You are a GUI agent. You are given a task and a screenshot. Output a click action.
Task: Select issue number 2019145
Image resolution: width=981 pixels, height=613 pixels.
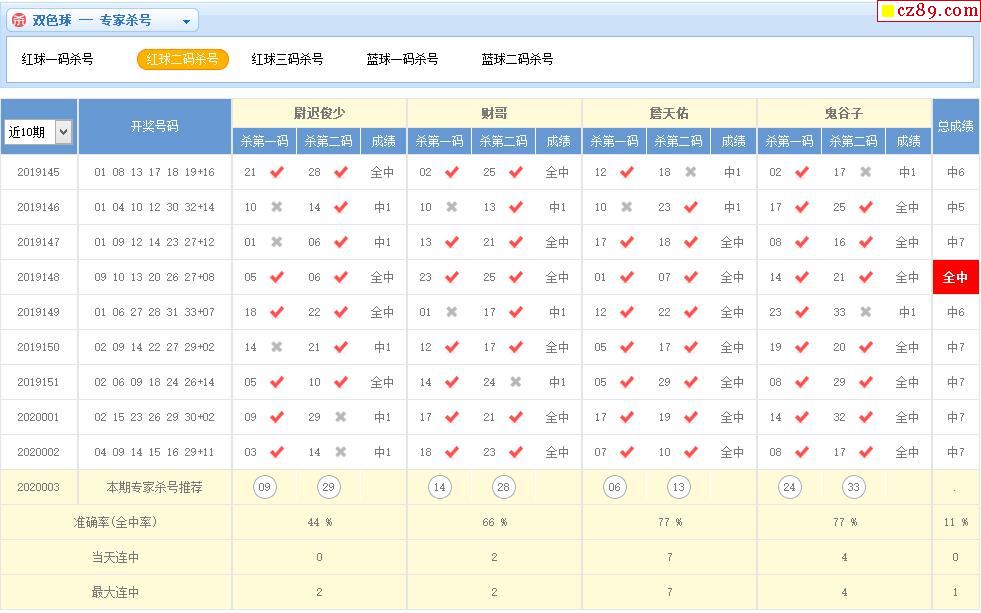[38, 172]
